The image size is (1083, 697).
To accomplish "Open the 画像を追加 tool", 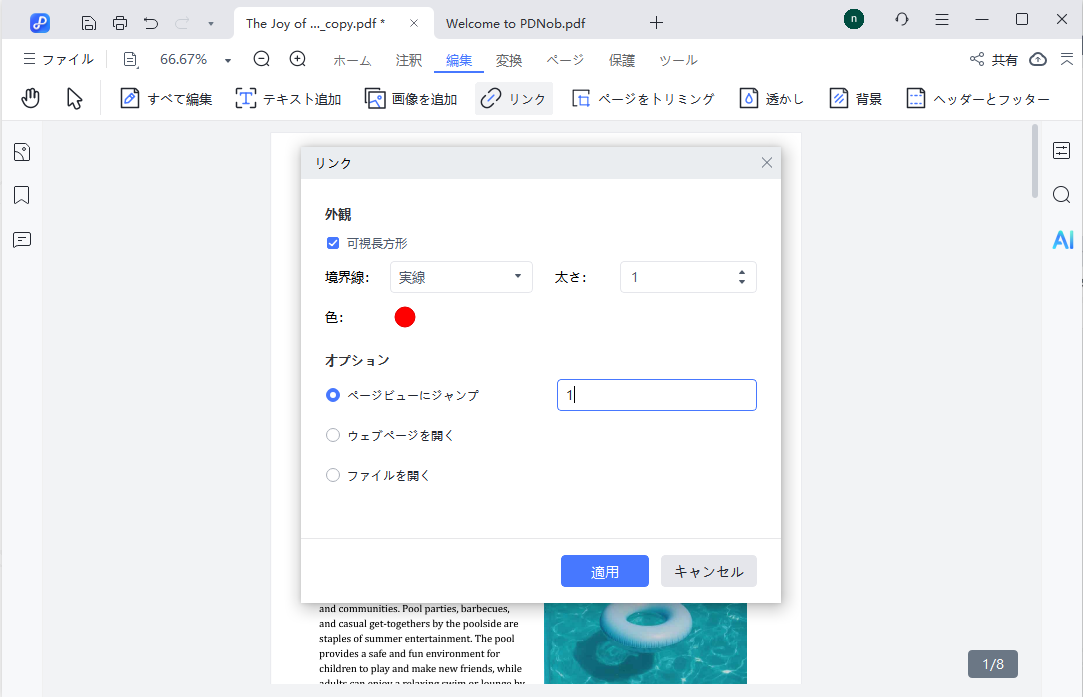I will 410,97.
